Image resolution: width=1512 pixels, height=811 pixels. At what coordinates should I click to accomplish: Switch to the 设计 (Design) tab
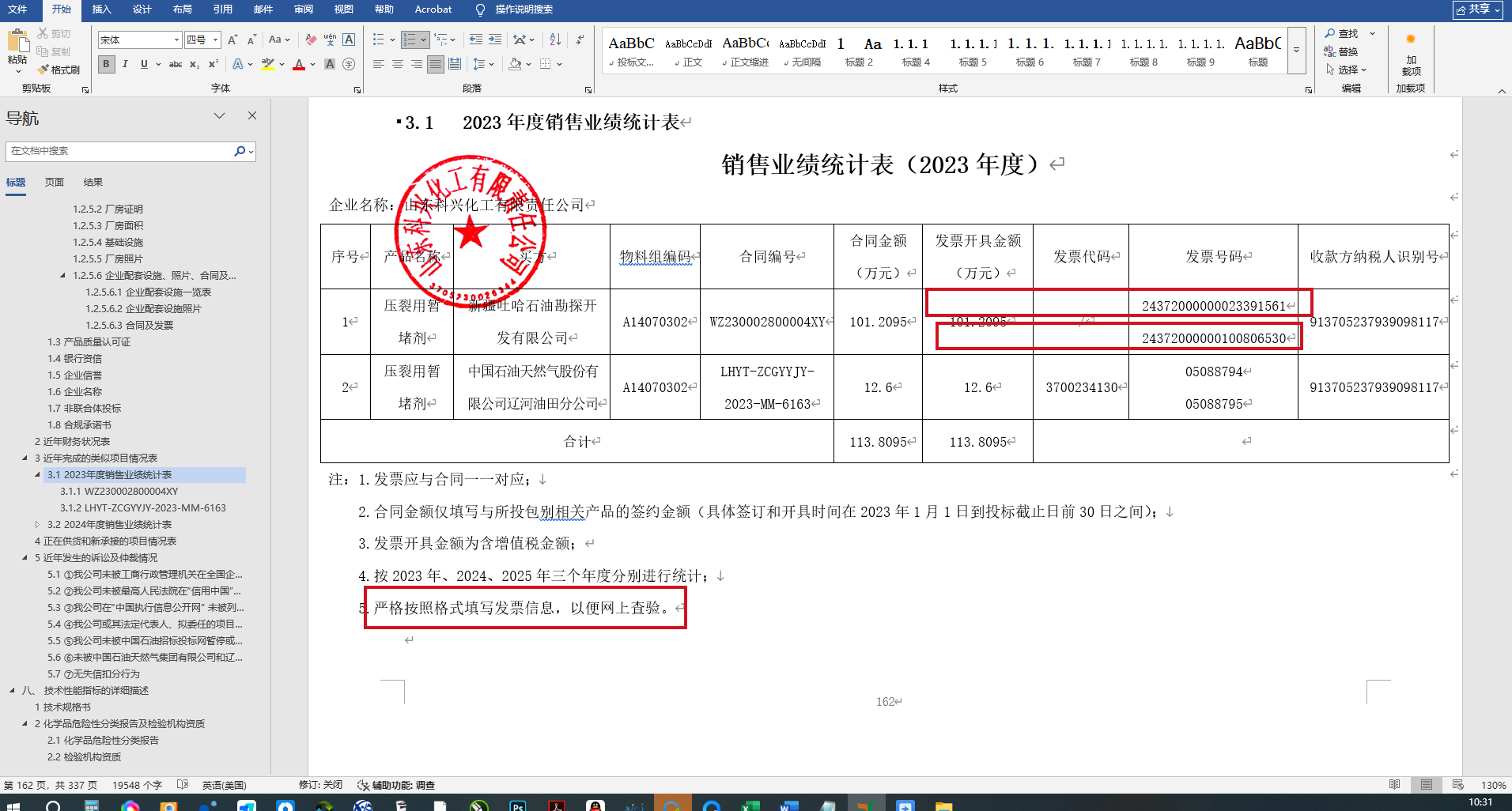(x=142, y=9)
